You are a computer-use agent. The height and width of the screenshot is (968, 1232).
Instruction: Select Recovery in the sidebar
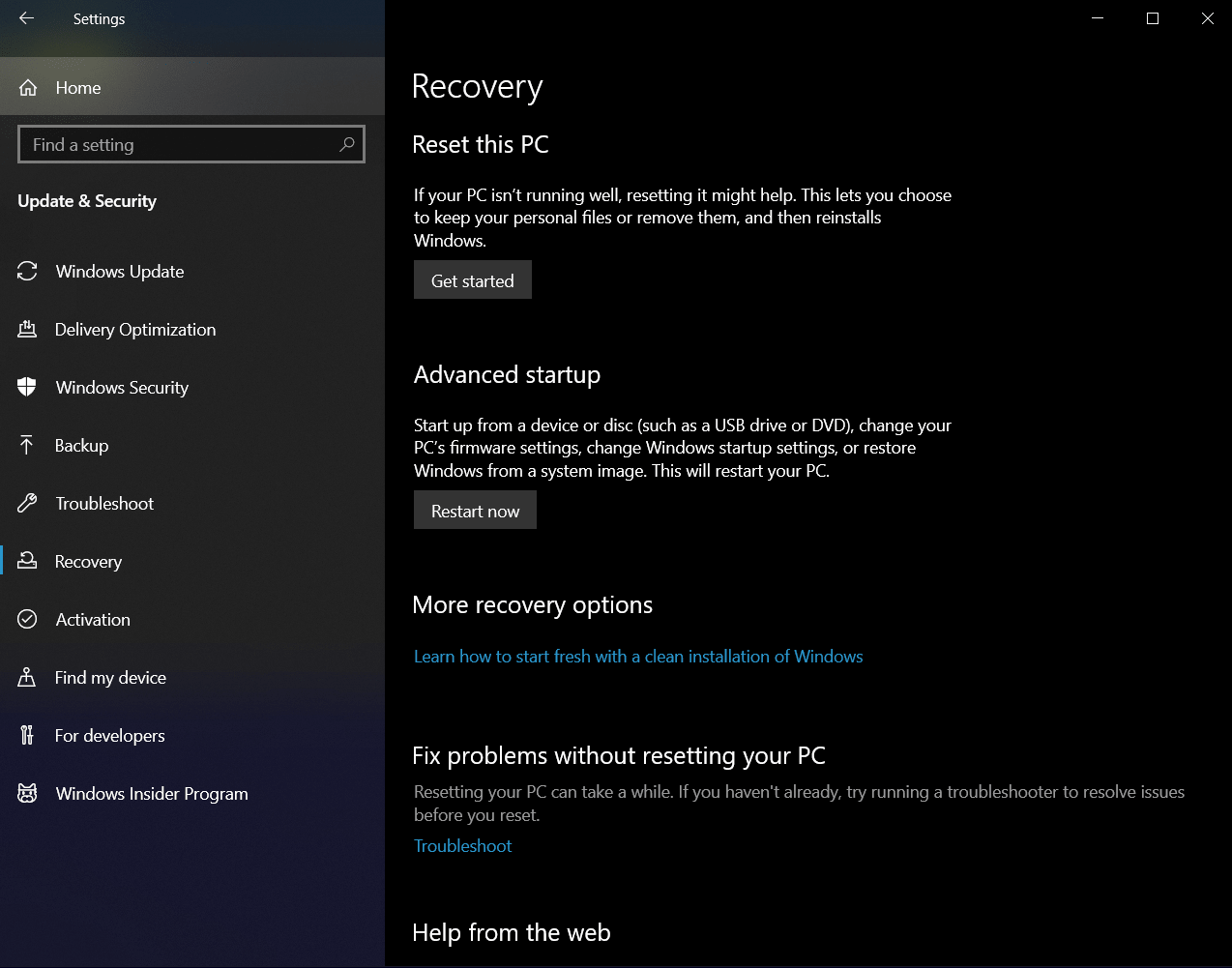(x=192, y=562)
